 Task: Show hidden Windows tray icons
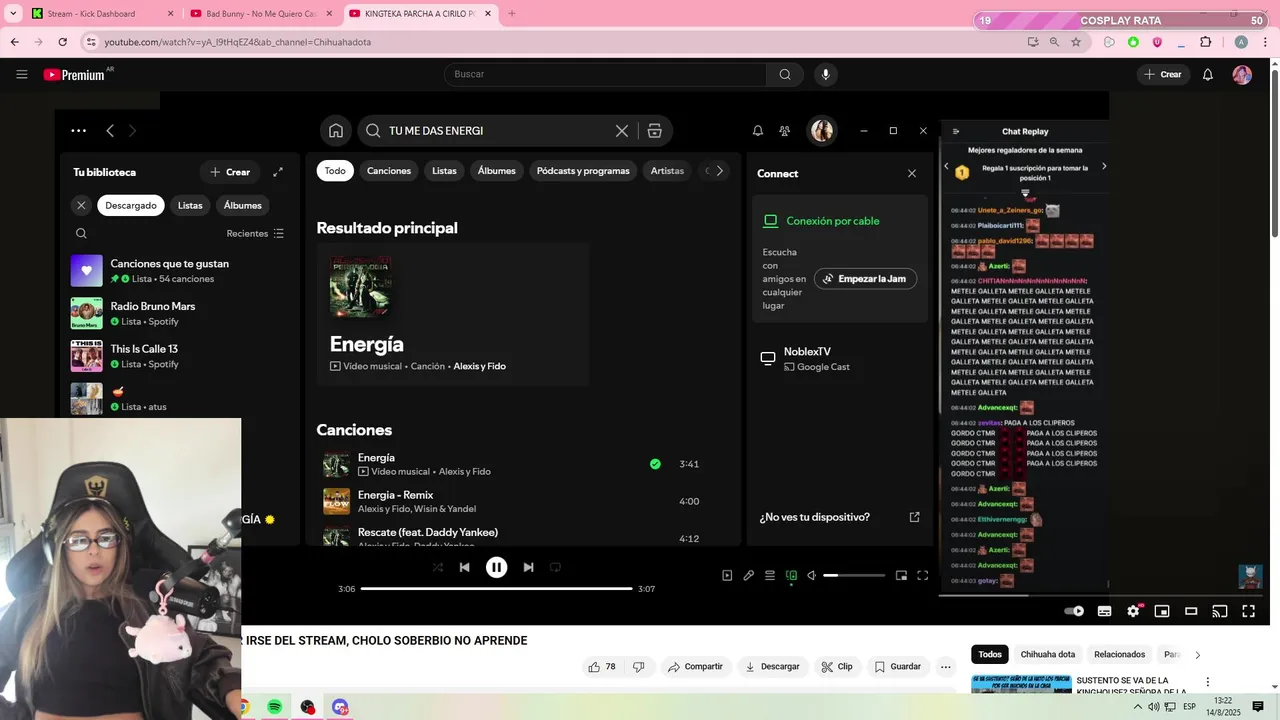[1137, 706]
